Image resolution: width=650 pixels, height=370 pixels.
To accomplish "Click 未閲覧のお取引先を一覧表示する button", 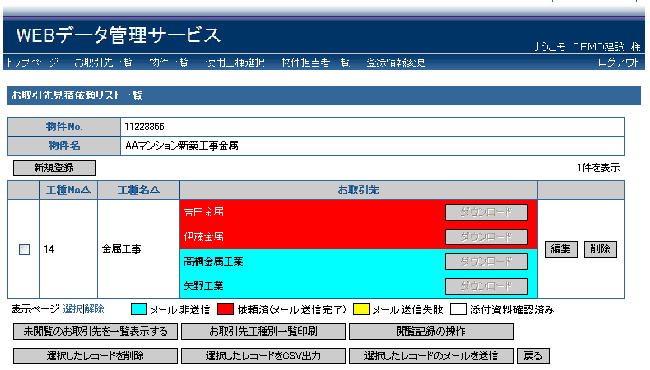I will 95,331.
